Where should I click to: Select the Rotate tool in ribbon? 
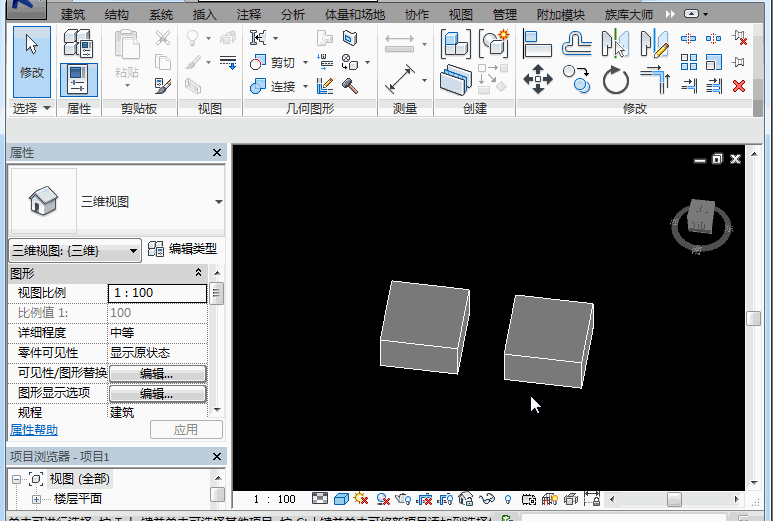point(615,79)
